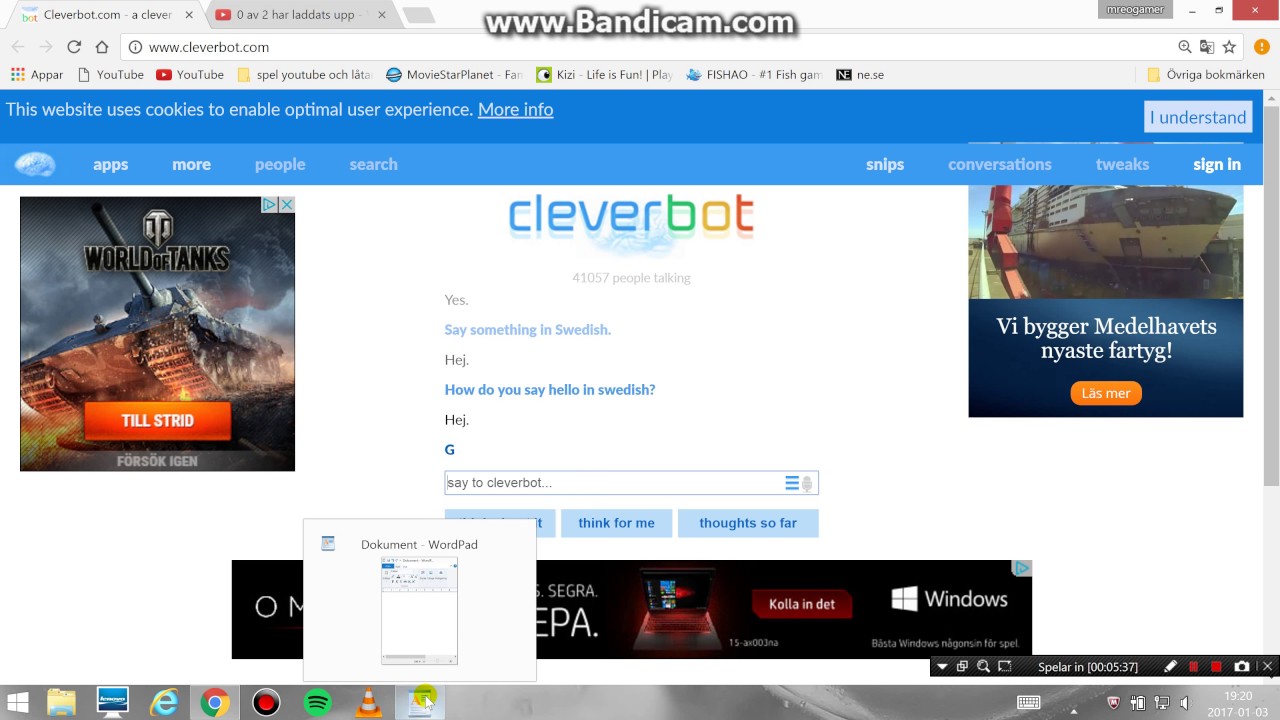The width and height of the screenshot is (1280, 720).
Task: Click the think for me button
Action: click(616, 523)
